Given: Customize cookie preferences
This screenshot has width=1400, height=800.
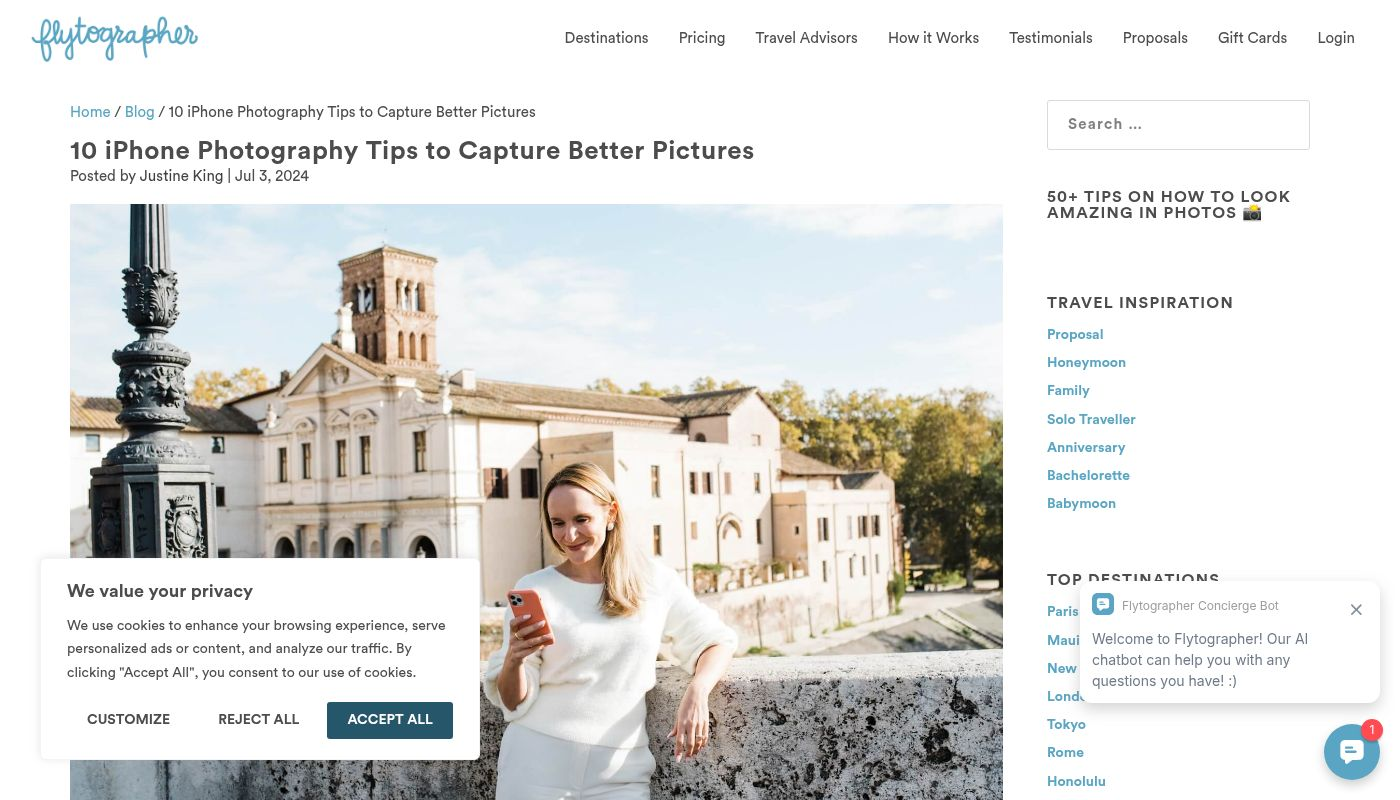Looking at the screenshot, I should click(x=128, y=720).
